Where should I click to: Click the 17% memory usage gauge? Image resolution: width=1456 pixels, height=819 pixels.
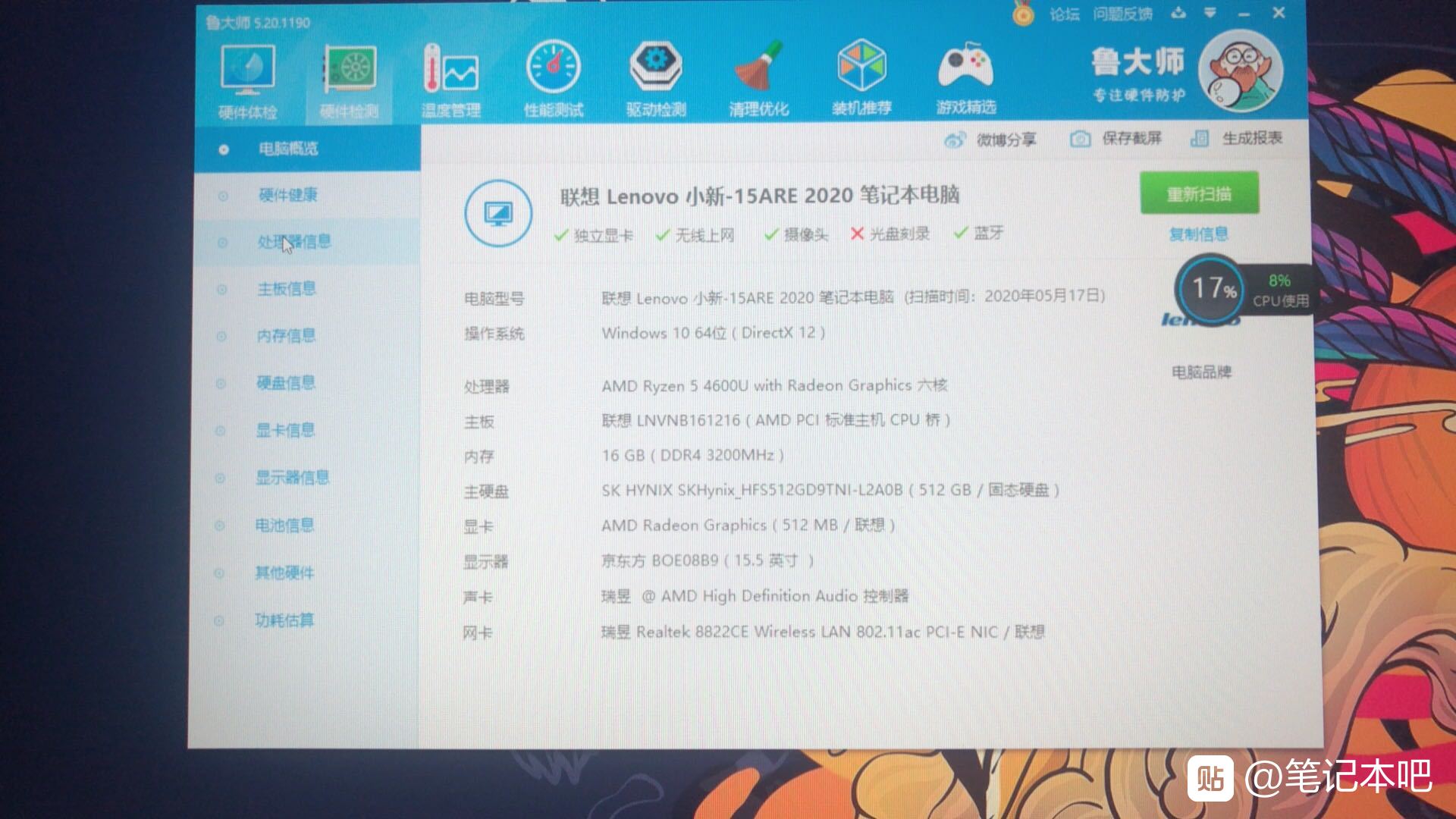[1211, 289]
